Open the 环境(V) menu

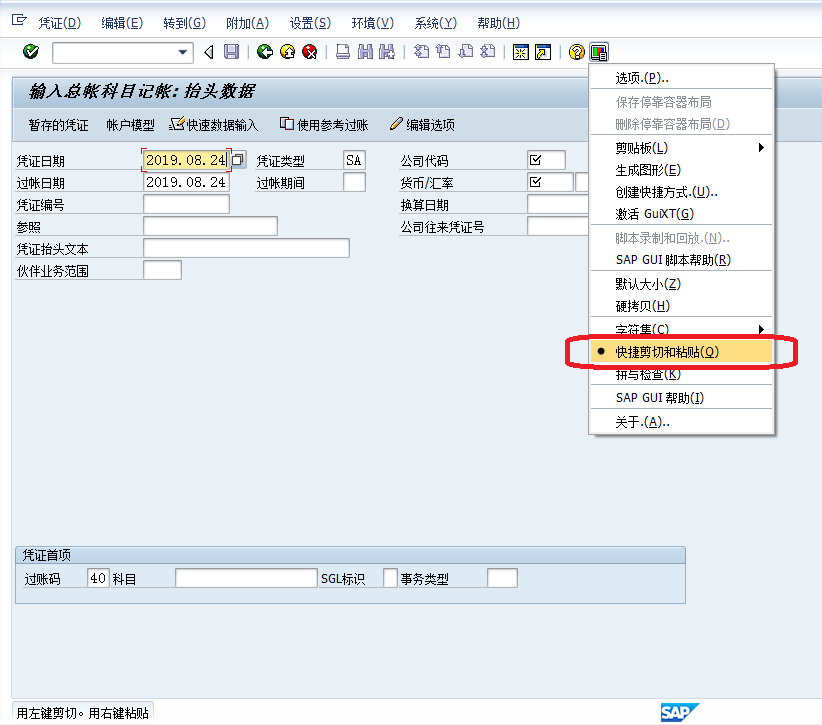tap(373, 23)
